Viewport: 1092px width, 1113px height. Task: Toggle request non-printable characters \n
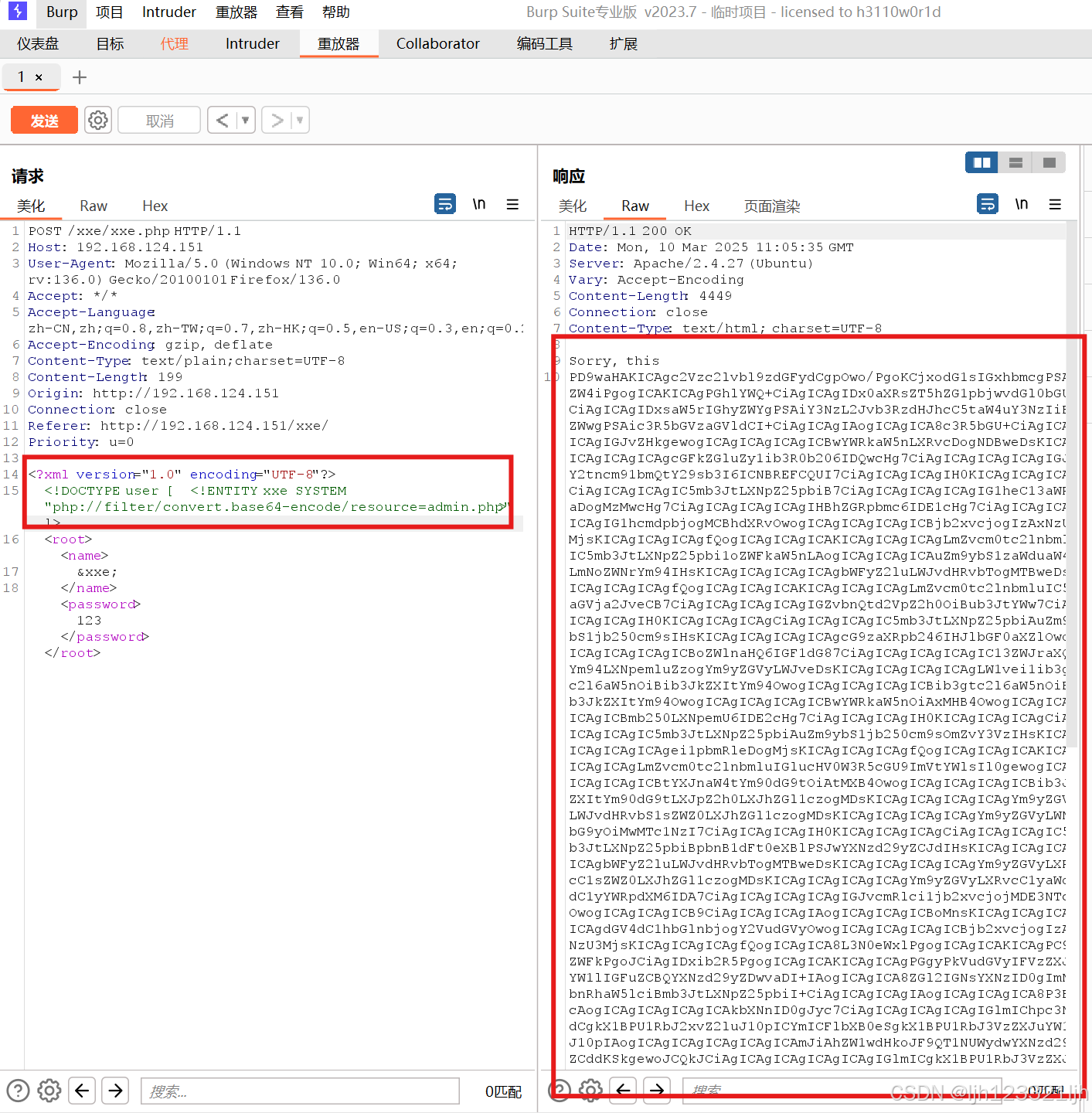479,204
